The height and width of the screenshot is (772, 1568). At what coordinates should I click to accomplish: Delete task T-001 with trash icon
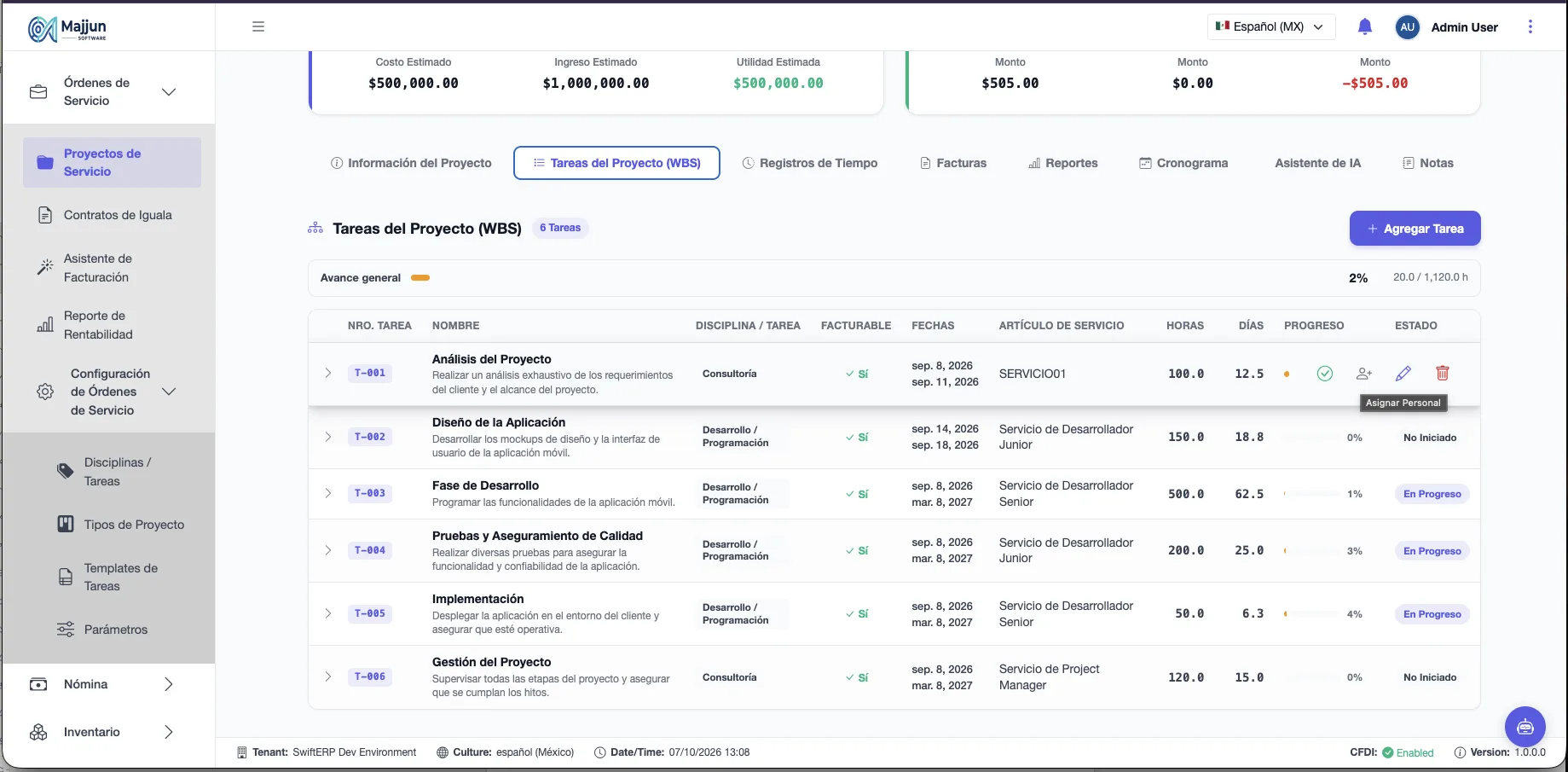pos(1442,374)
